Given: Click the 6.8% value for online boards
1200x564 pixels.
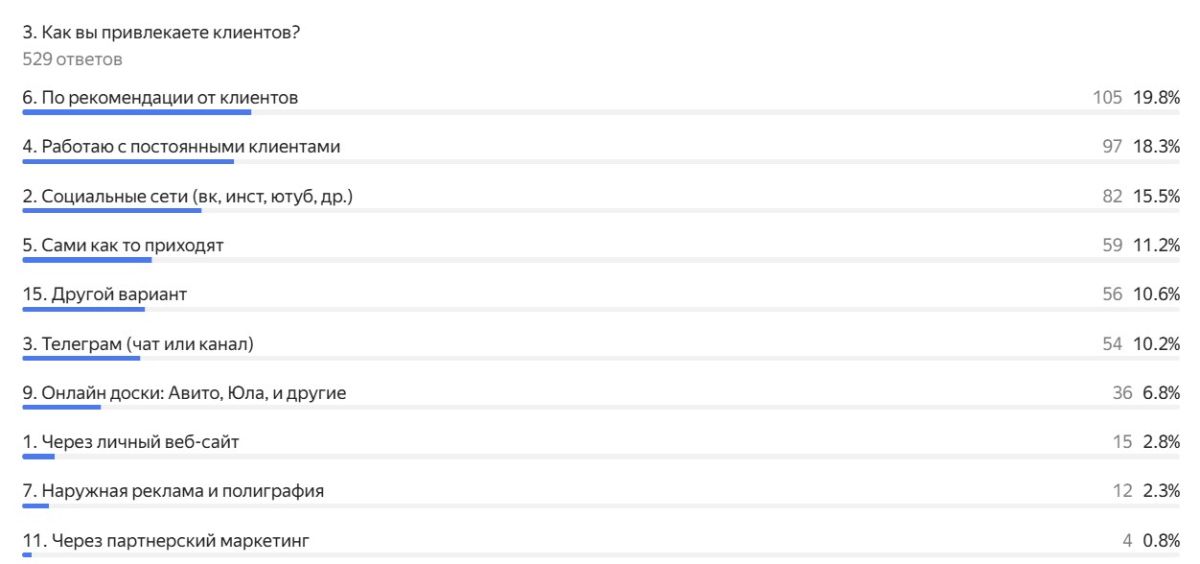Looking at the screenshot, I should pos(1161,393).
